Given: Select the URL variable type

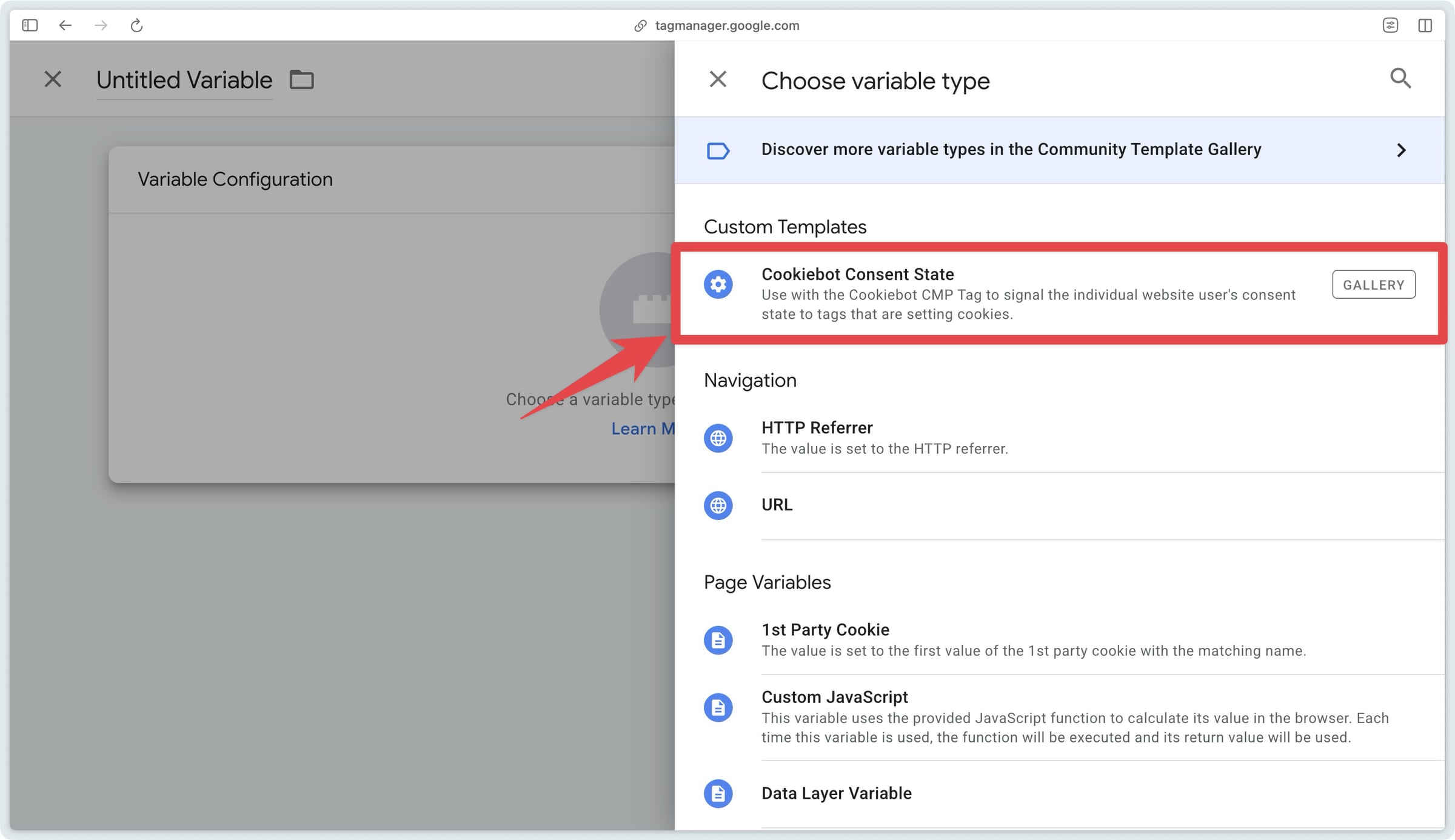Looking at the screenshot, I should tap(1059, 505).
